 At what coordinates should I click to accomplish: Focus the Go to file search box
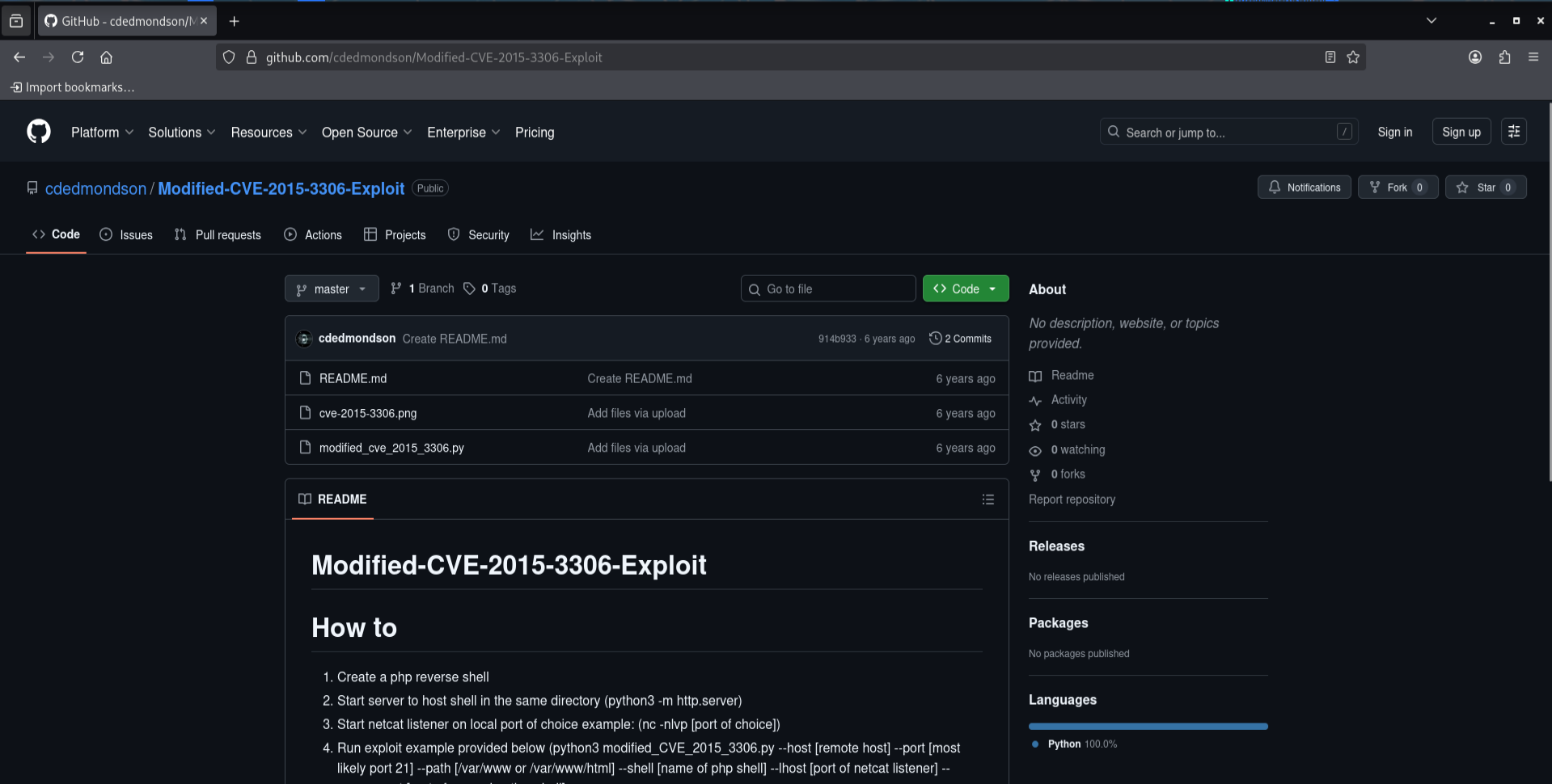828,289
